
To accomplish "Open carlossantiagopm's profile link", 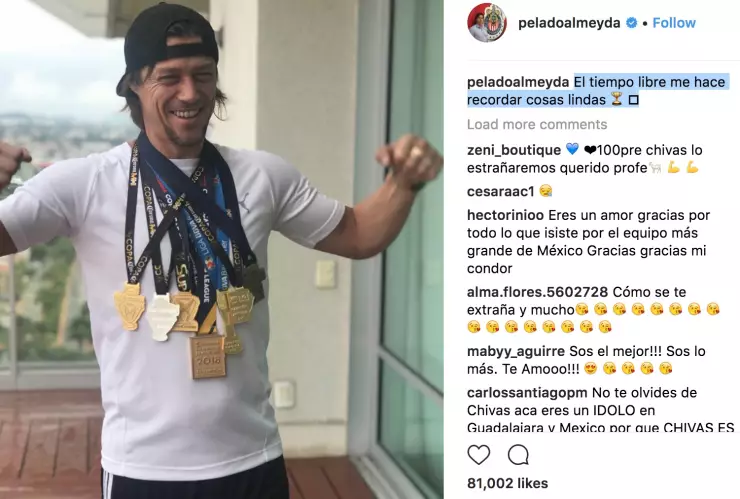I will [x=527, y=393].
